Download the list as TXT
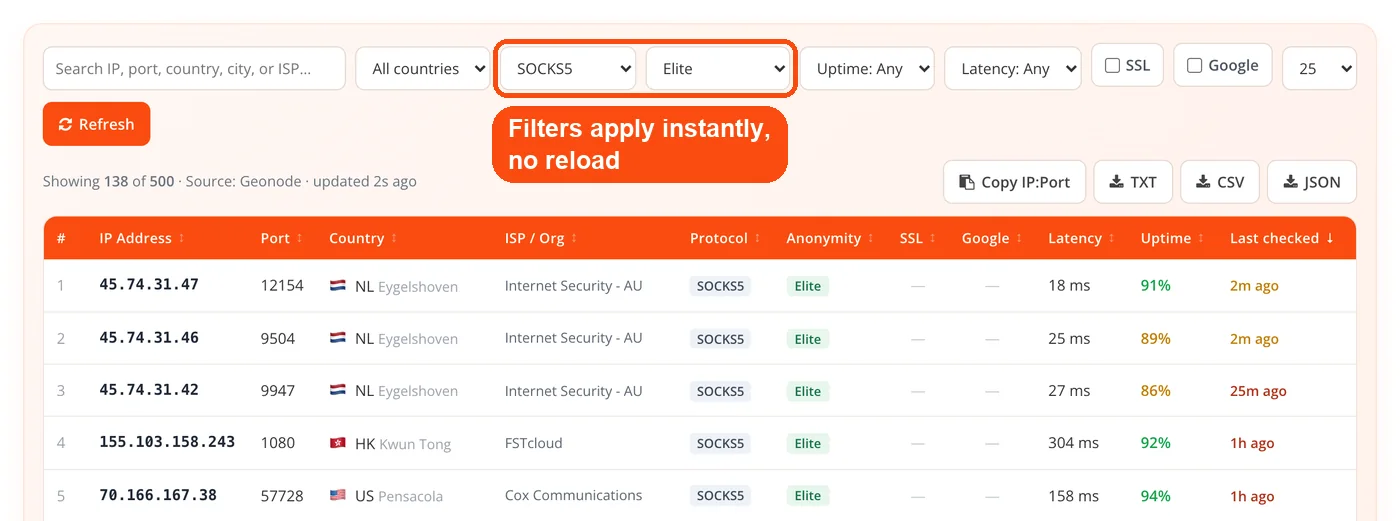The height and width of the screenshot is (521, 1400). click(x=1133, y=182)
